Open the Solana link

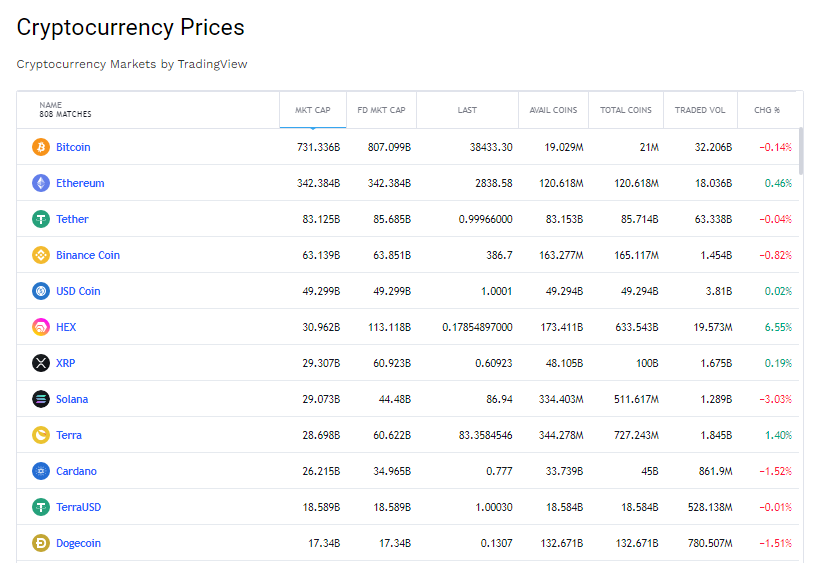coord(72,399)
